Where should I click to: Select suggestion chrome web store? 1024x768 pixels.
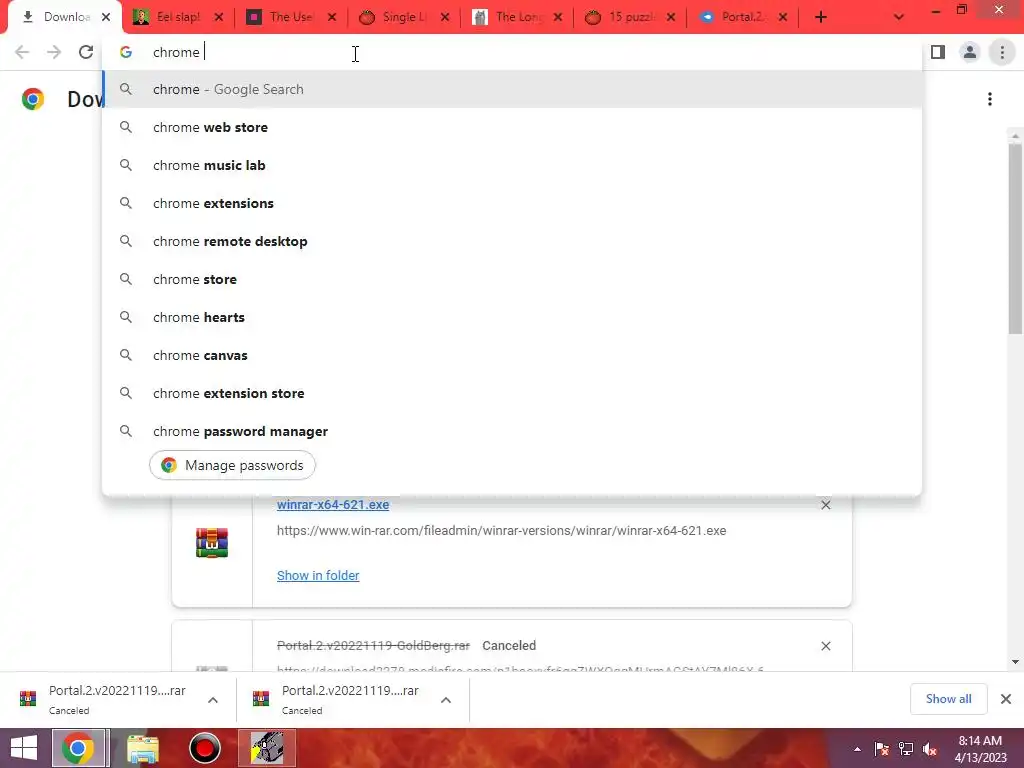click(512, 127)
